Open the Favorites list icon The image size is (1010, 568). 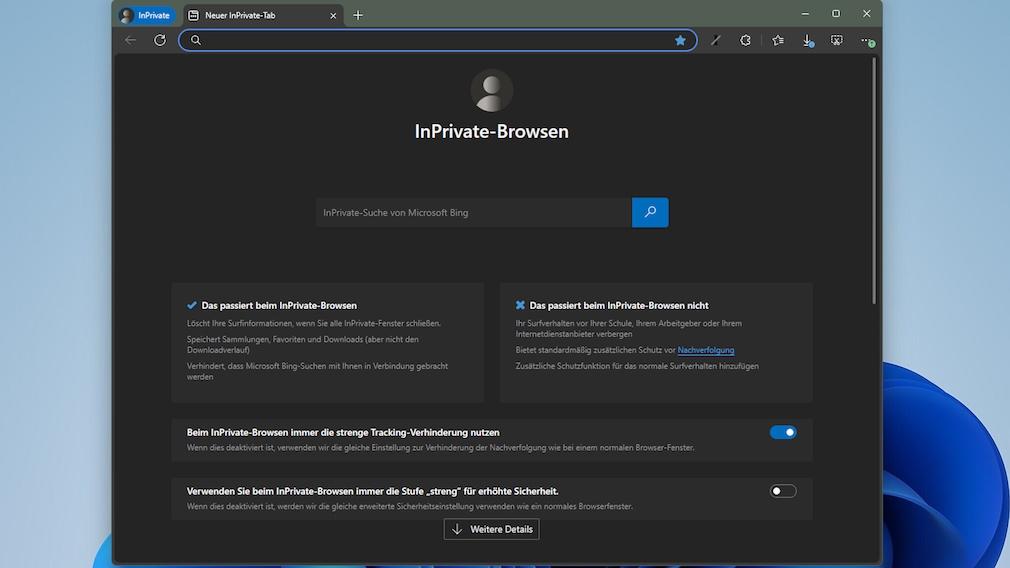[778, 40]
